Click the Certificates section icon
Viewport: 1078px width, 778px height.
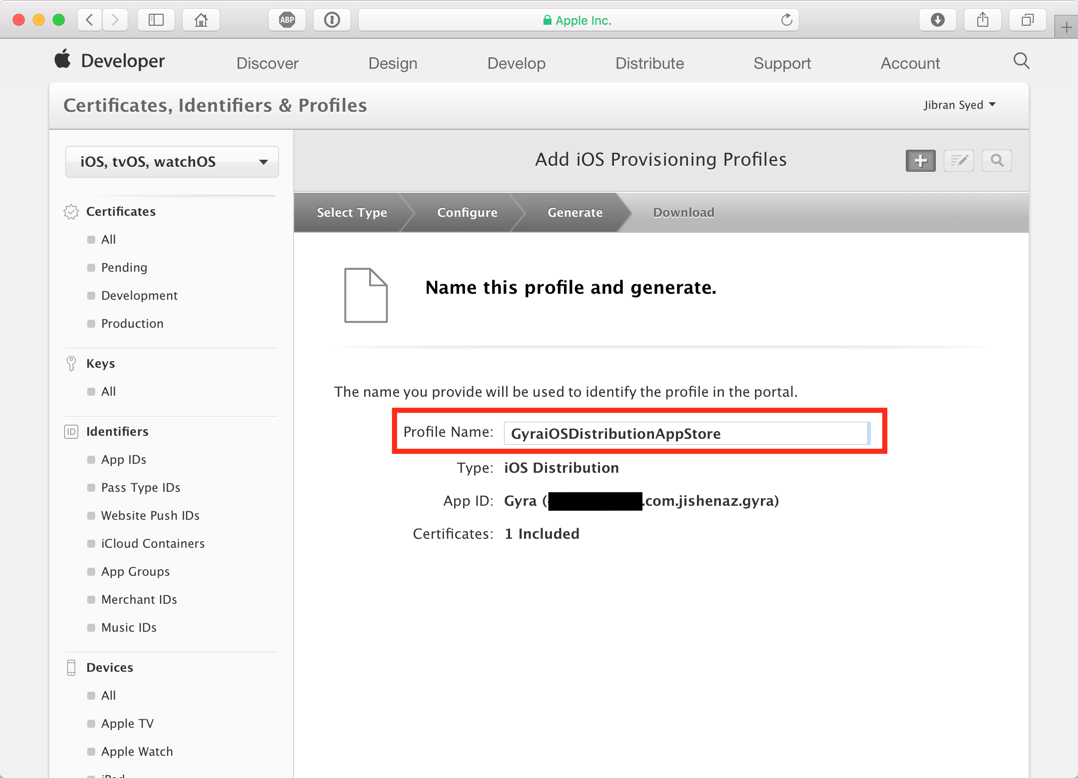(x=71, y=212)
